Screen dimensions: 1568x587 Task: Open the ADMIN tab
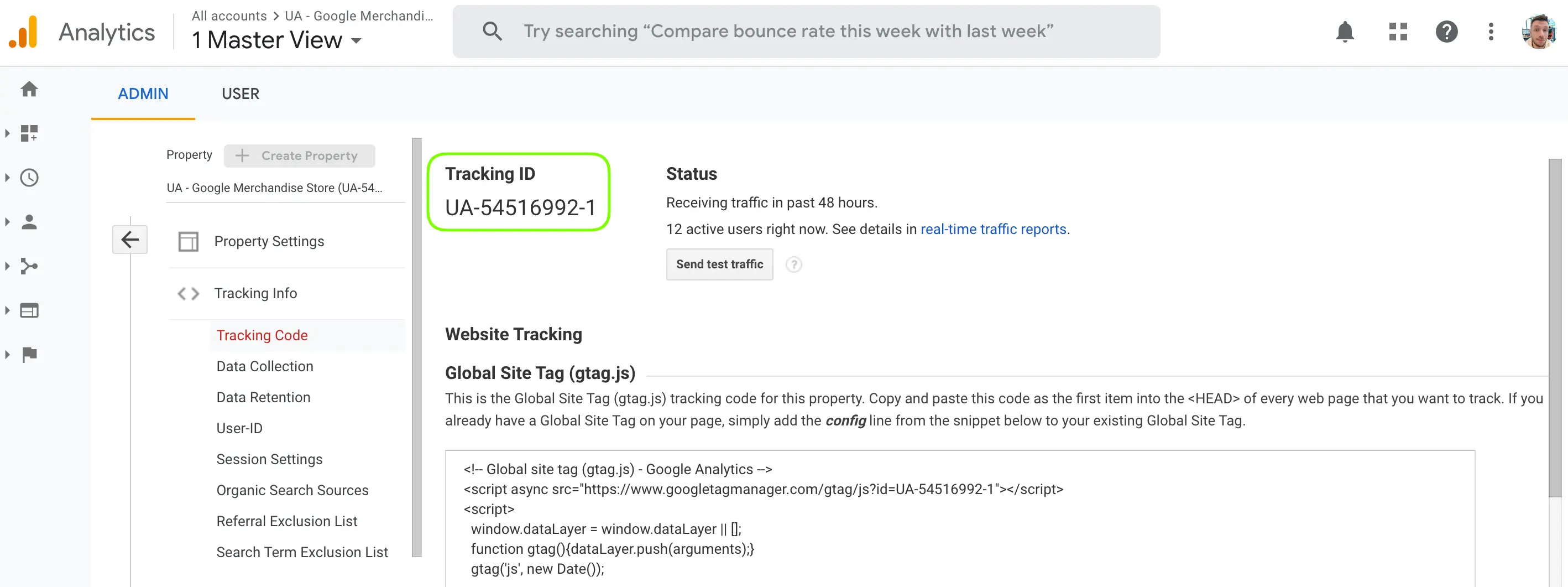pyautogui.click(x=143, y=93)
